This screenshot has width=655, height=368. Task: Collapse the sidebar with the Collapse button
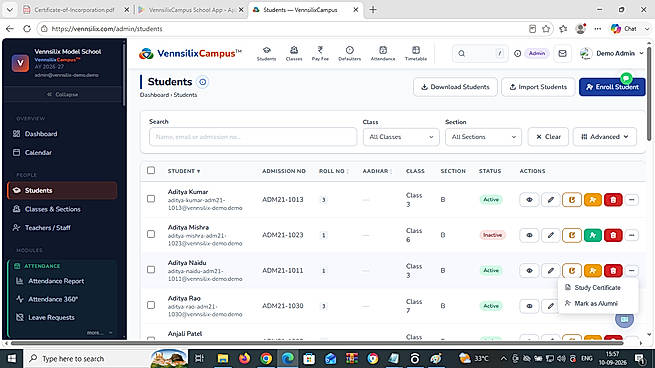click(x=63, y=94)
